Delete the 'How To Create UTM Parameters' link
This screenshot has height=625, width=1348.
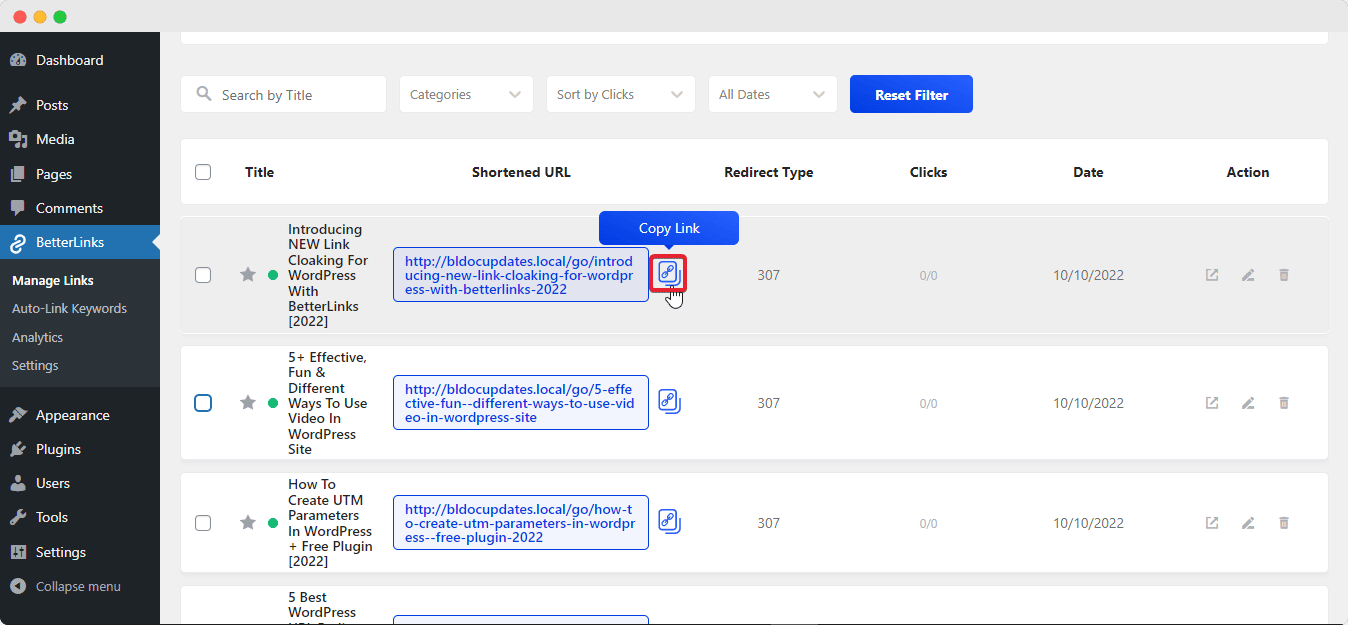pos(1283,522)
